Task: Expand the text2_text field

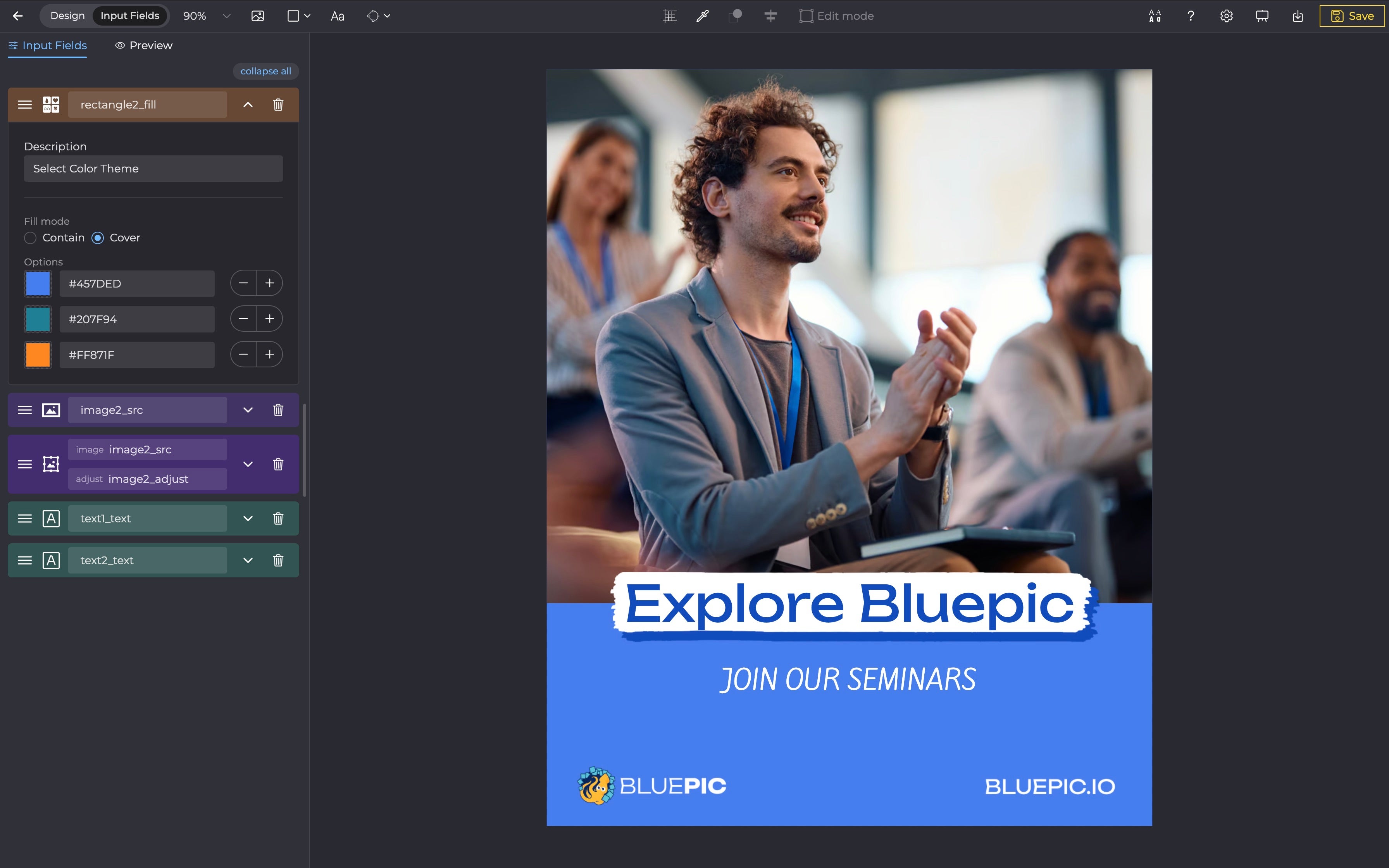Action: click(247, 560)
